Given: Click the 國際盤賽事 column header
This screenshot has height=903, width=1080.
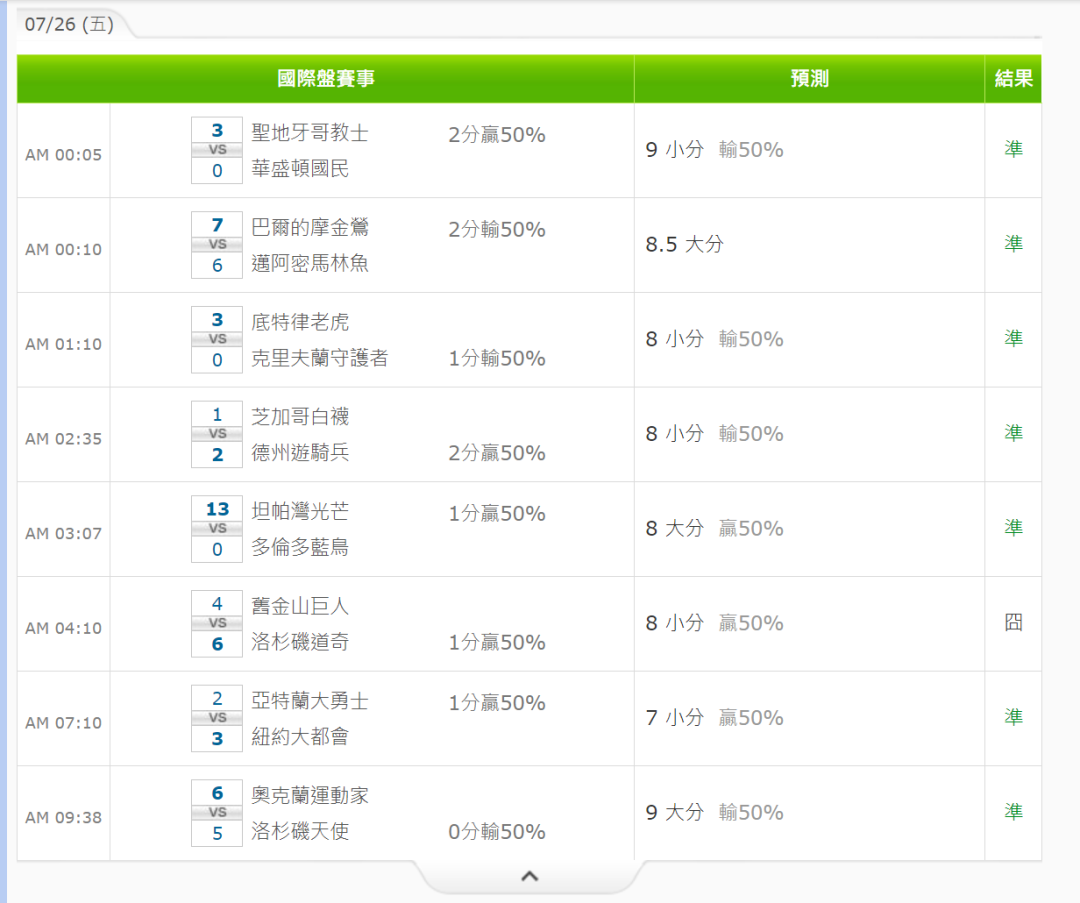Looking at the screenshot, I should [x=326, y=79].
